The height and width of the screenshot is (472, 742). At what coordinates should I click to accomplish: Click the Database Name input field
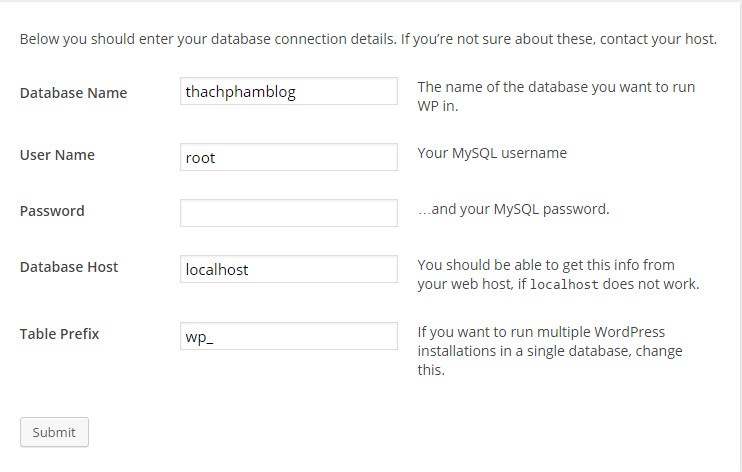point(288,92)
